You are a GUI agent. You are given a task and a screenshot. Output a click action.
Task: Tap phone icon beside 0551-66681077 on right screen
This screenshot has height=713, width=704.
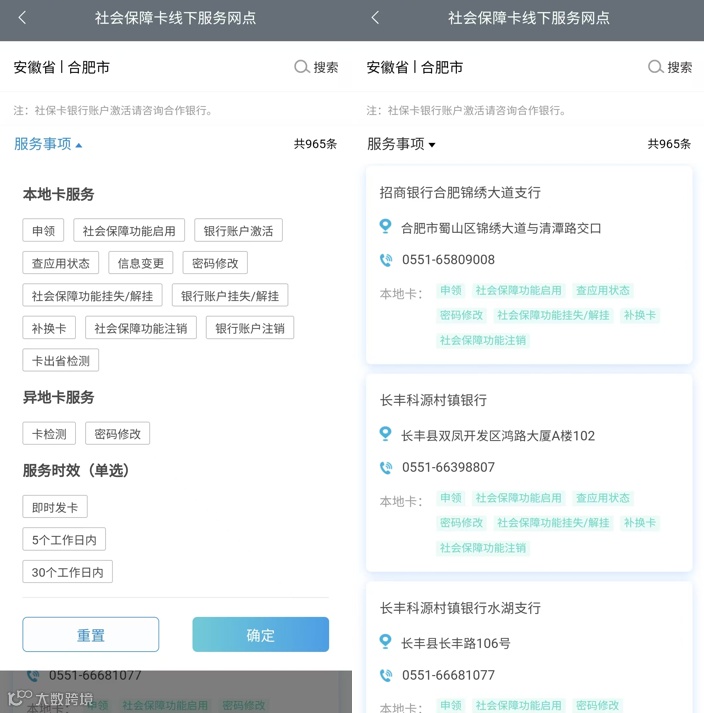386,675
